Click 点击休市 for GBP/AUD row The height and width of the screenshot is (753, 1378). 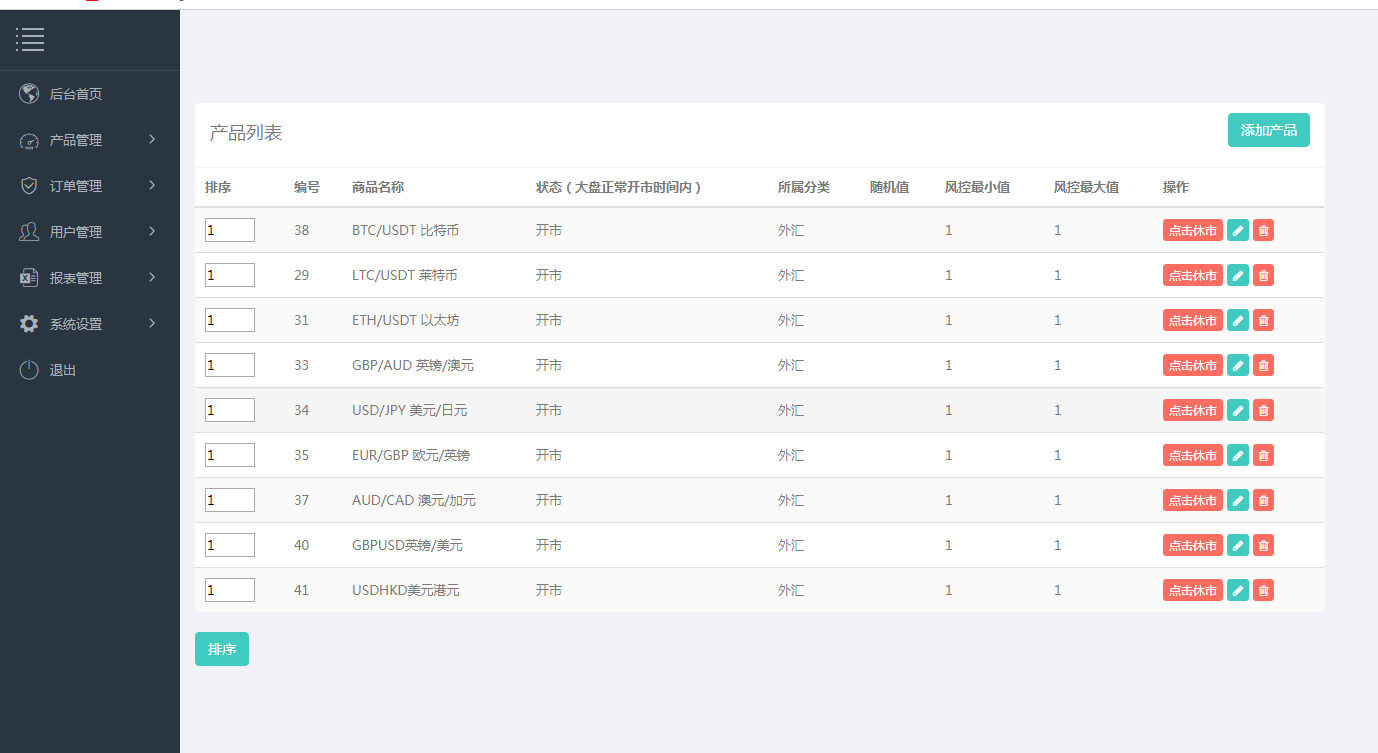click(x=1193, y=365)
